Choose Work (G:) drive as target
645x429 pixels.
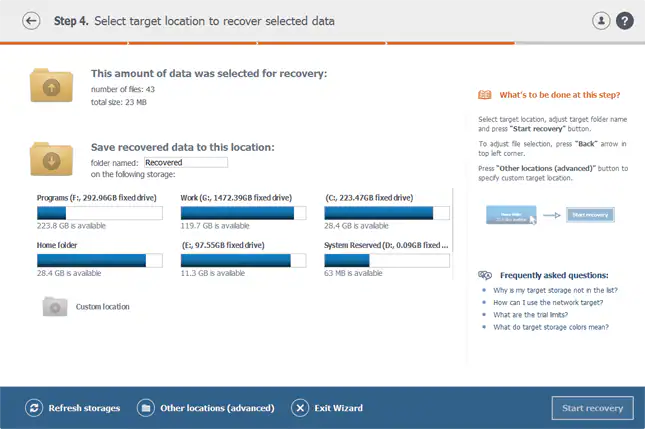[x=243, y=213]
